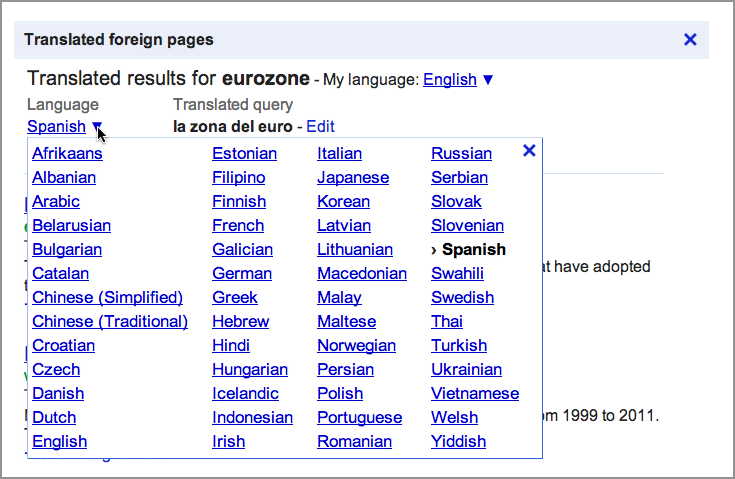Open the Spanish language selector link
Image resolution: width=735 pixels, height=479 pixels.
coord(56,127)
